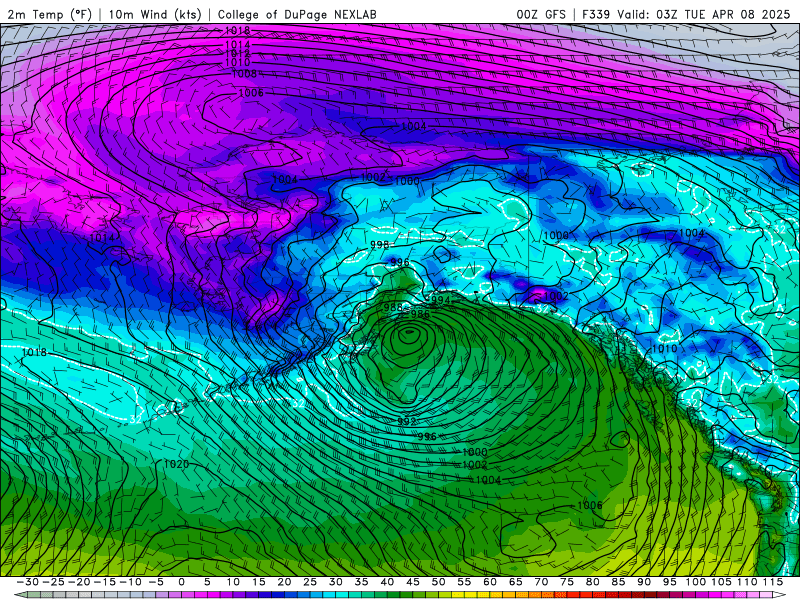Click the "F339" forecast hour label

coord(596,14)
